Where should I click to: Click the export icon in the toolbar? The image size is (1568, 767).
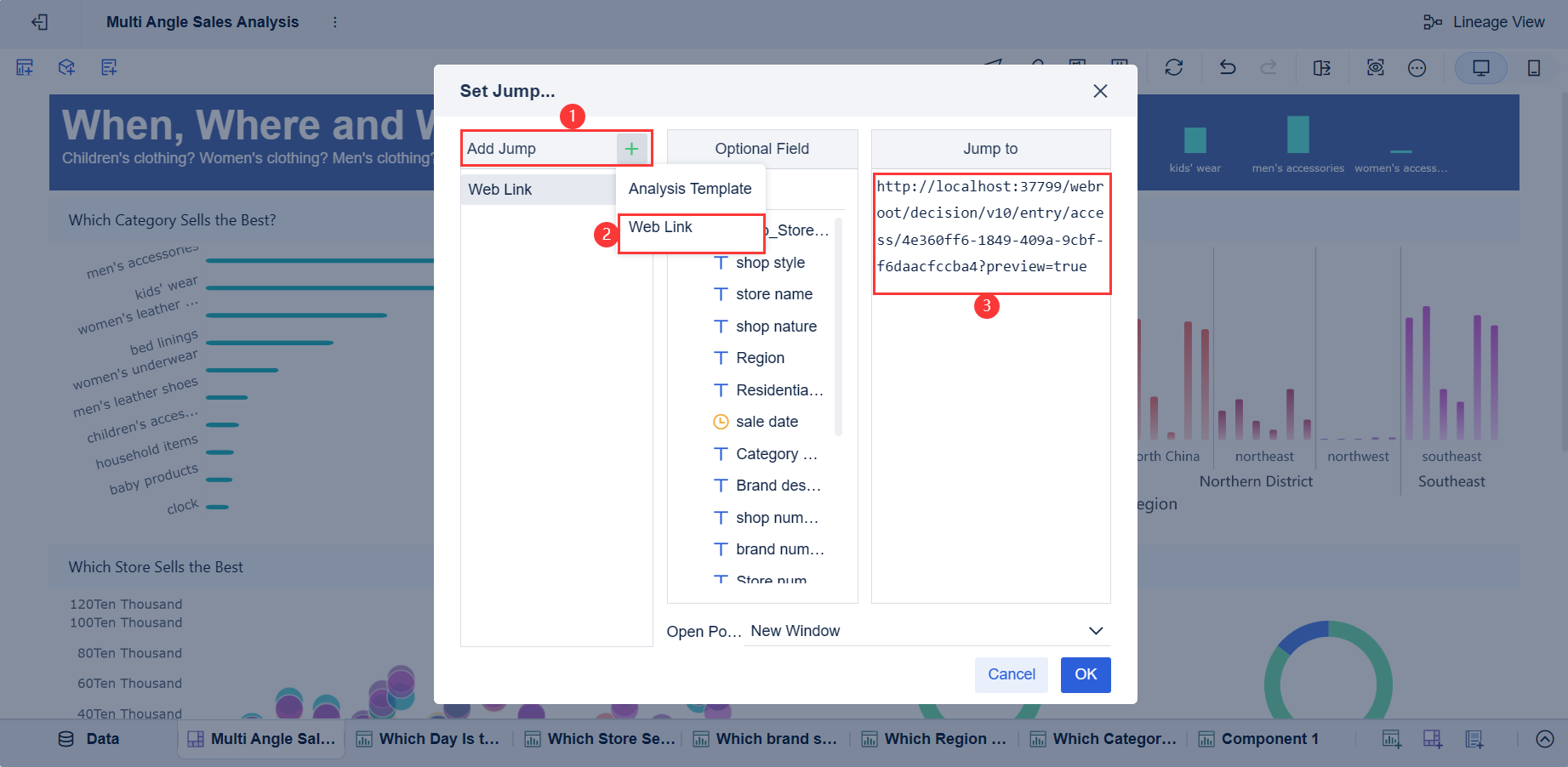click(x=1321, y=67)
